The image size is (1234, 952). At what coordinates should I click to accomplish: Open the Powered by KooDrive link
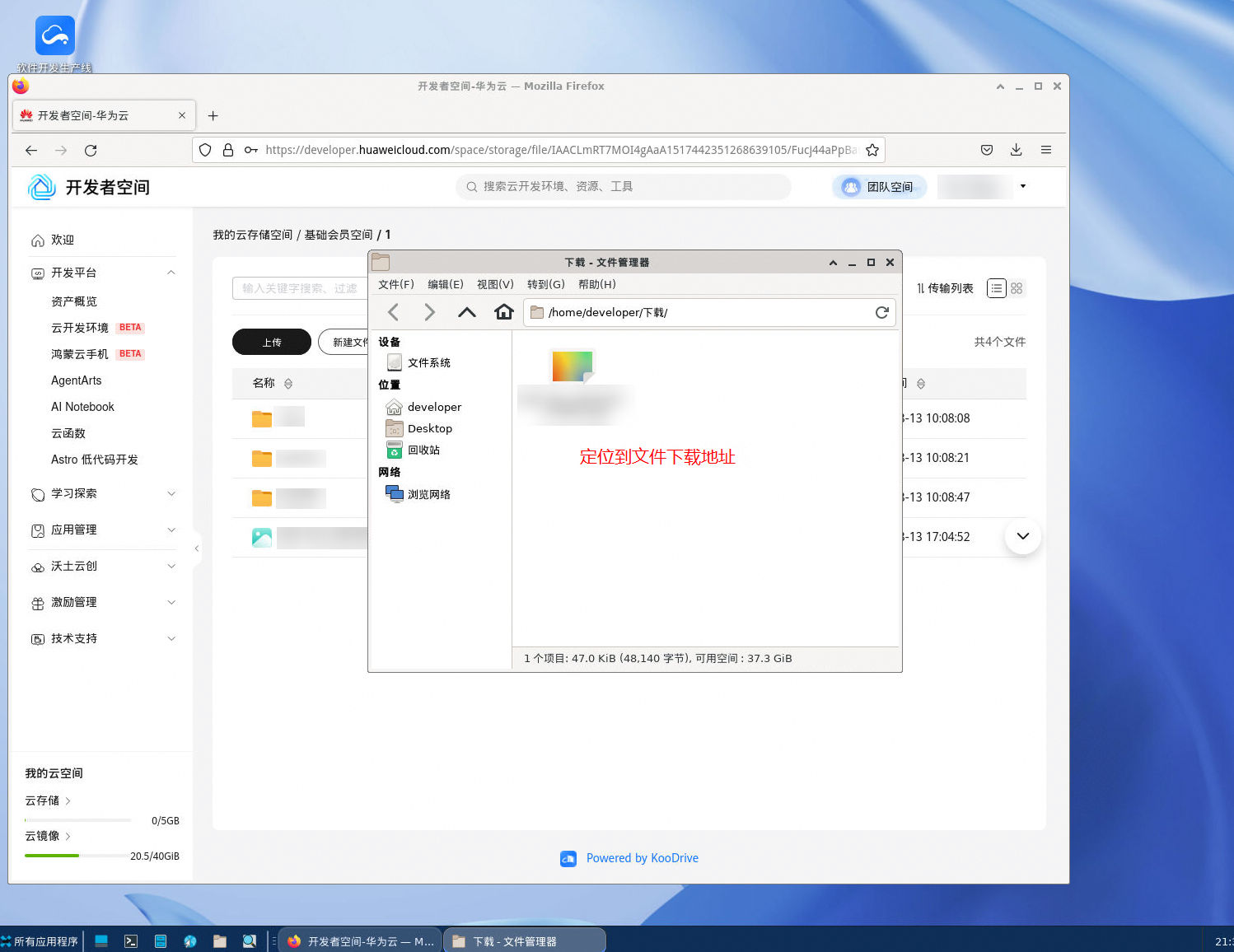point(643,858)
